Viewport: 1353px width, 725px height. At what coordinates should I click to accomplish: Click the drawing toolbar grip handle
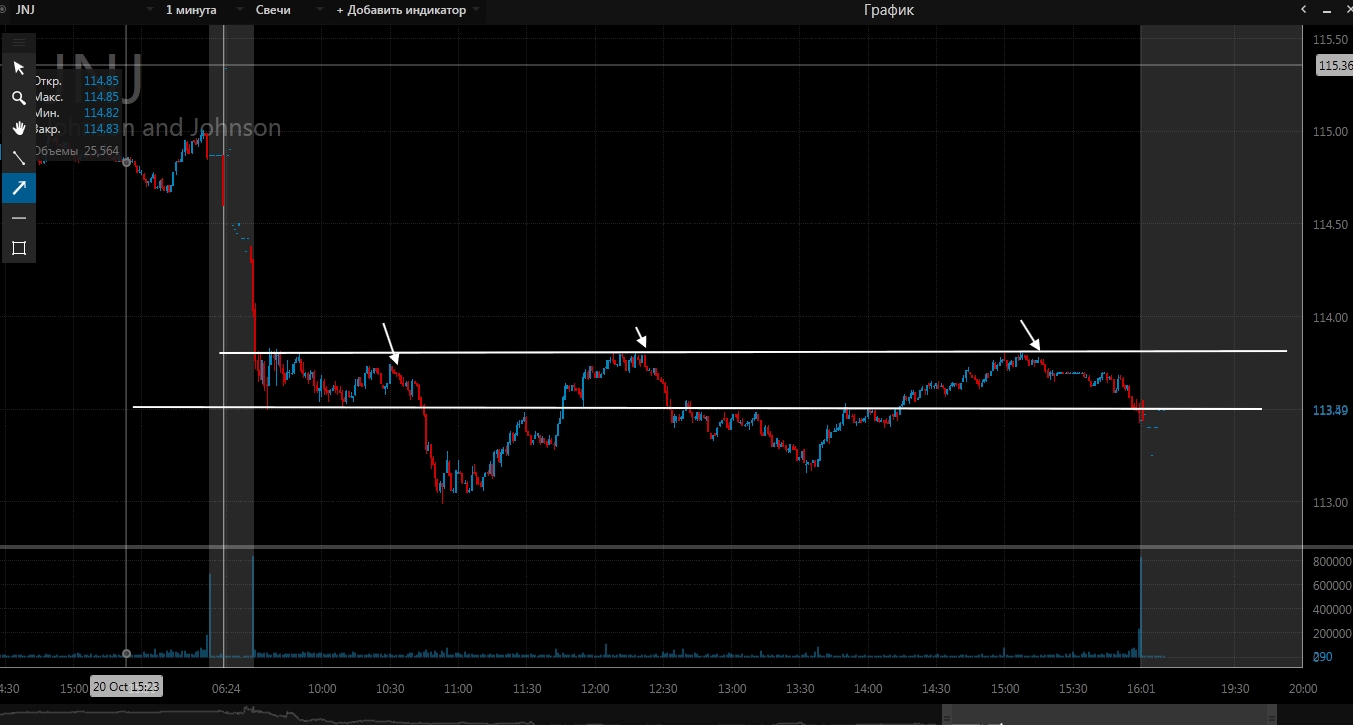[x=18, y=42]
